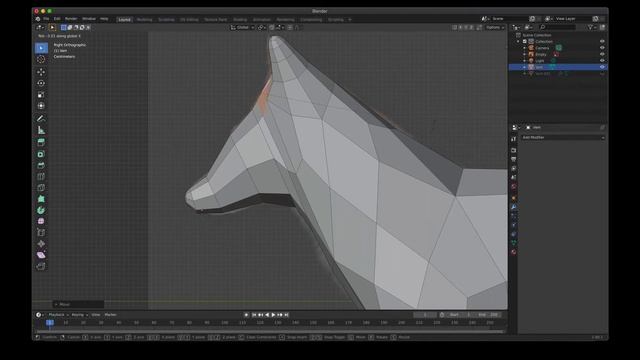The width and height of the screenshot is (640, 360).
Task: Jump to the timeline end frame
Action: [x=287, y=315]
